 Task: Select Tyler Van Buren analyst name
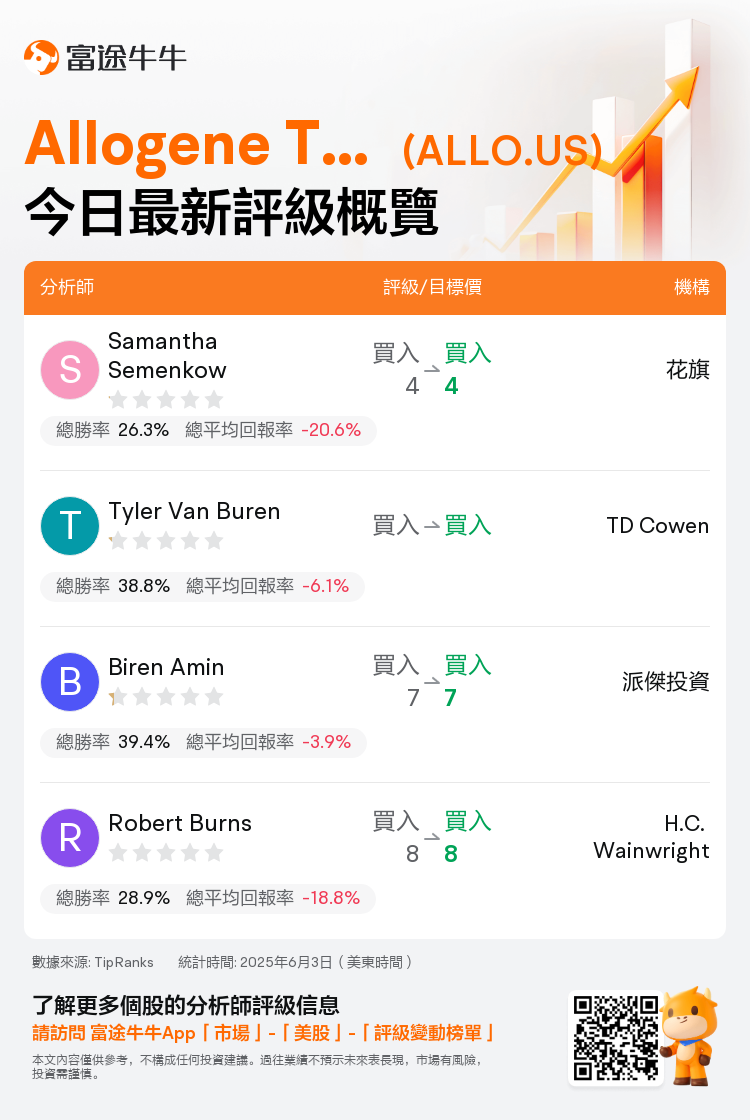tap(194, 511)
